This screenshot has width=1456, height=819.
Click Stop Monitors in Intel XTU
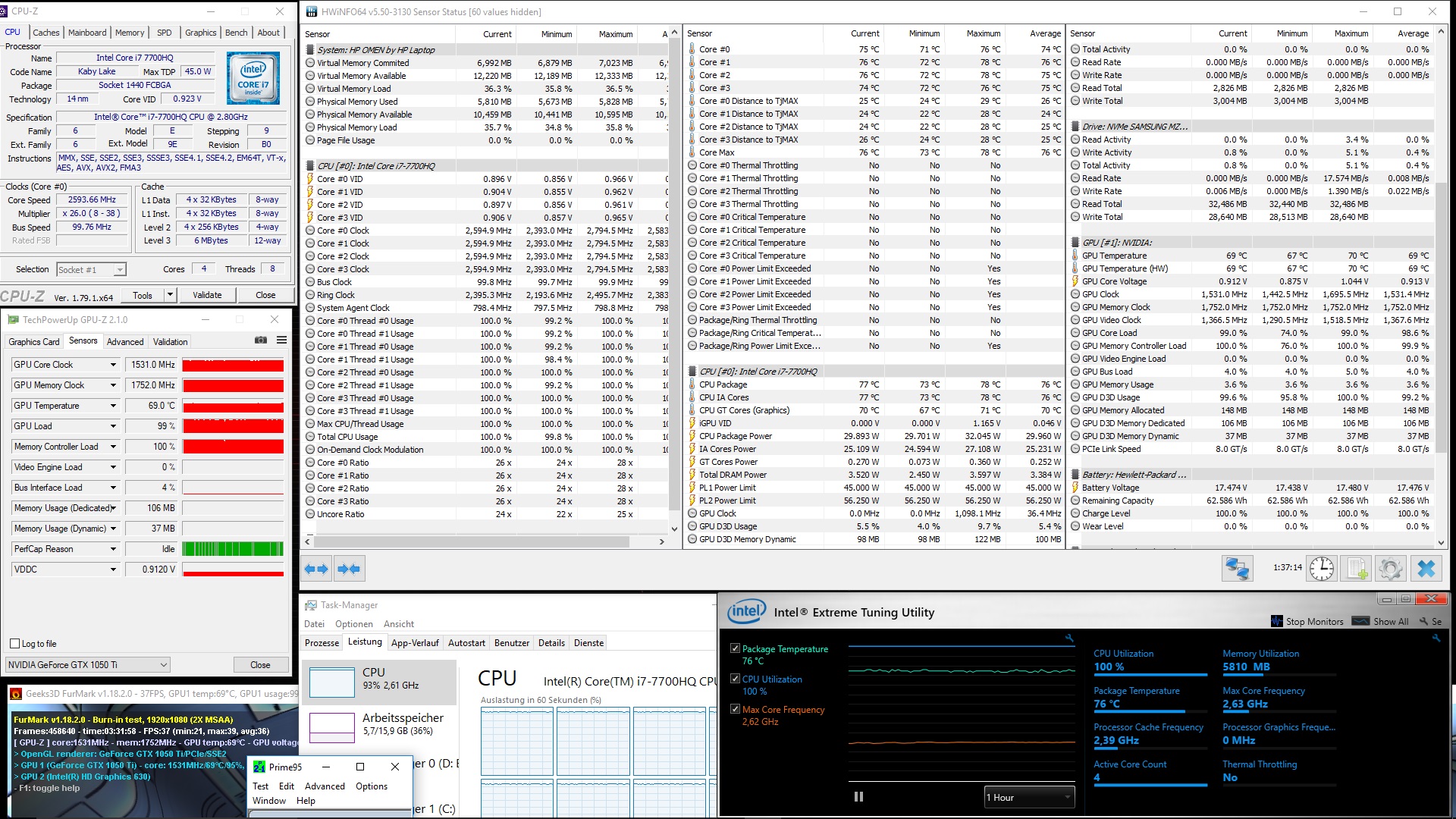[1307, 621]
